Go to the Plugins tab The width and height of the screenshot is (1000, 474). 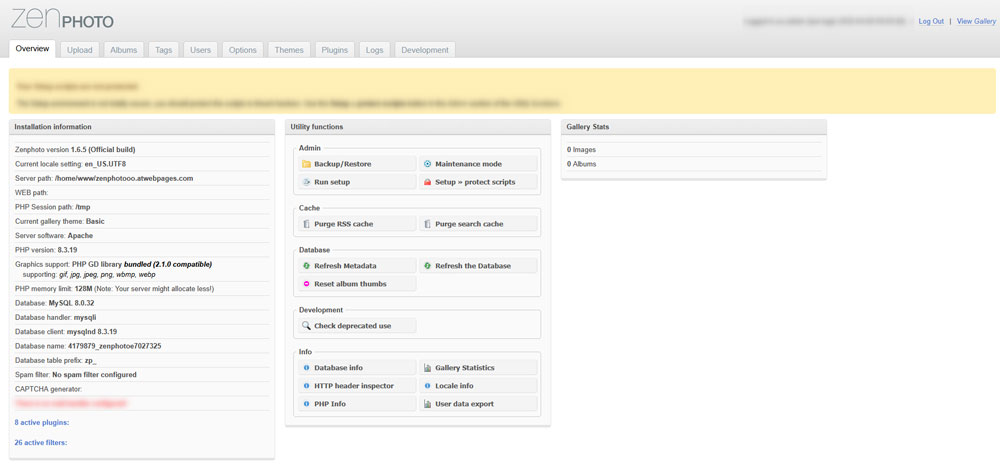pyautogui.click(x=335, y=50)
